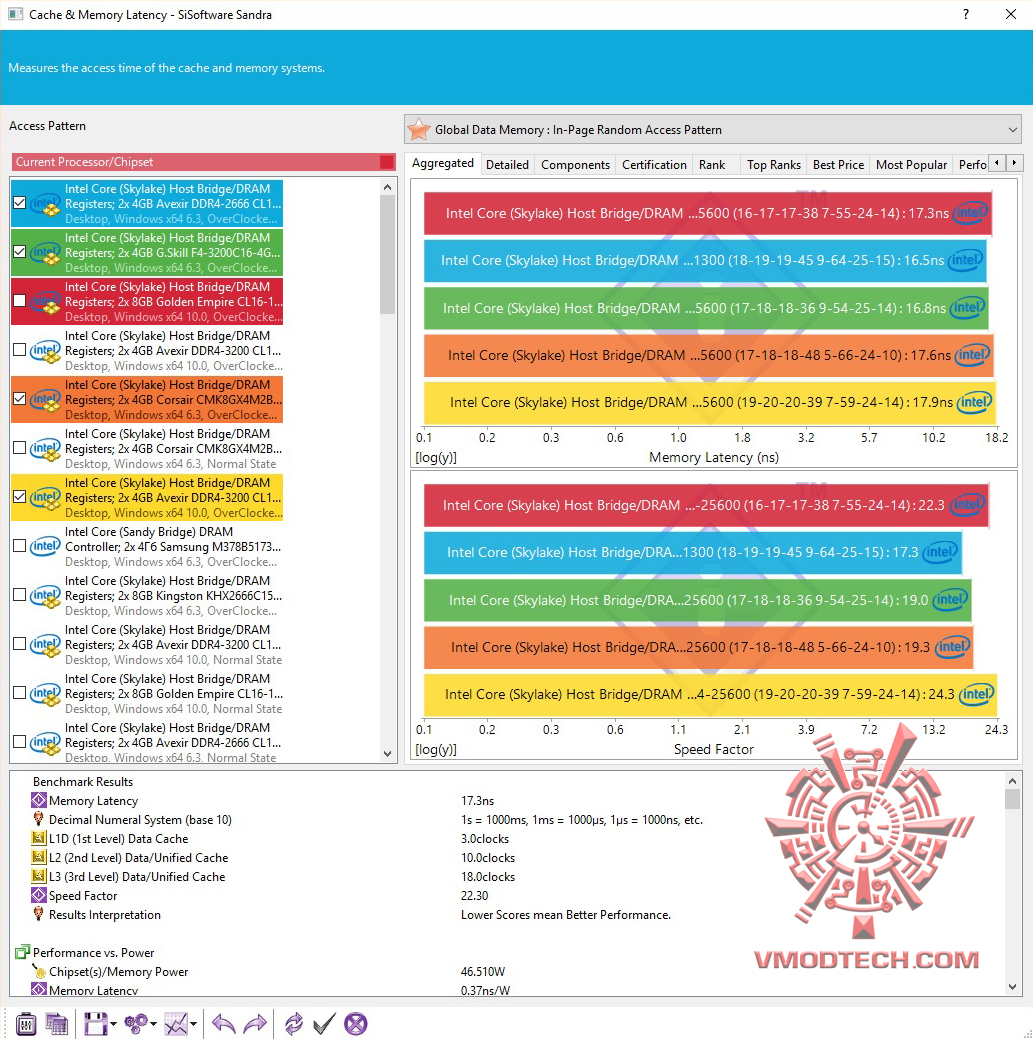Click red swatch in Current Processor/Chipset bar

click(x=387, y=162)
